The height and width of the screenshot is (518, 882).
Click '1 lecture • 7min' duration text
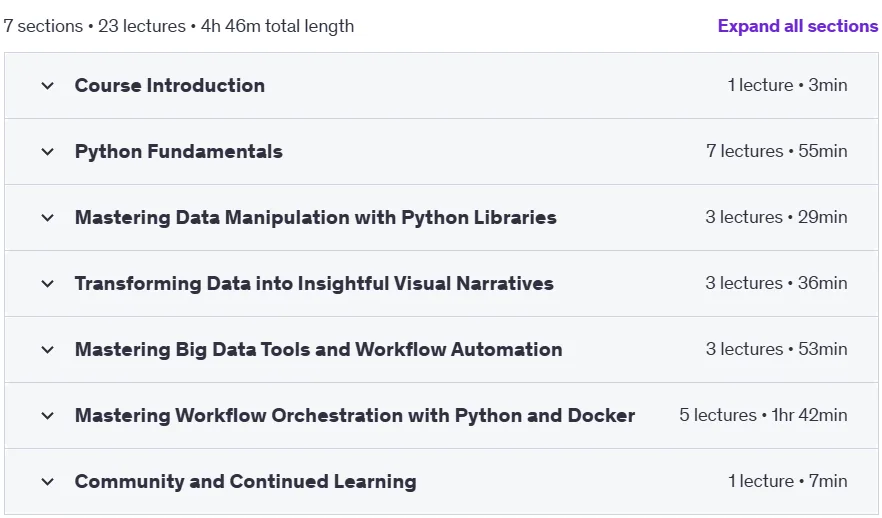point(788,481)
